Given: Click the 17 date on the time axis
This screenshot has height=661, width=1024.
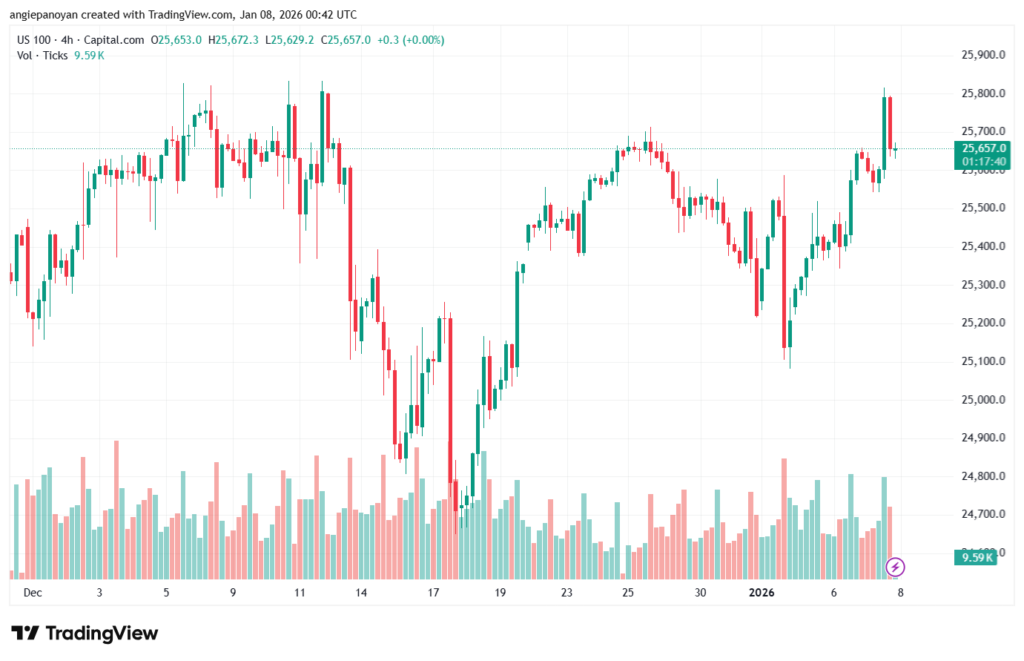Looking at the screenshot, I should [x=433, y=592].
